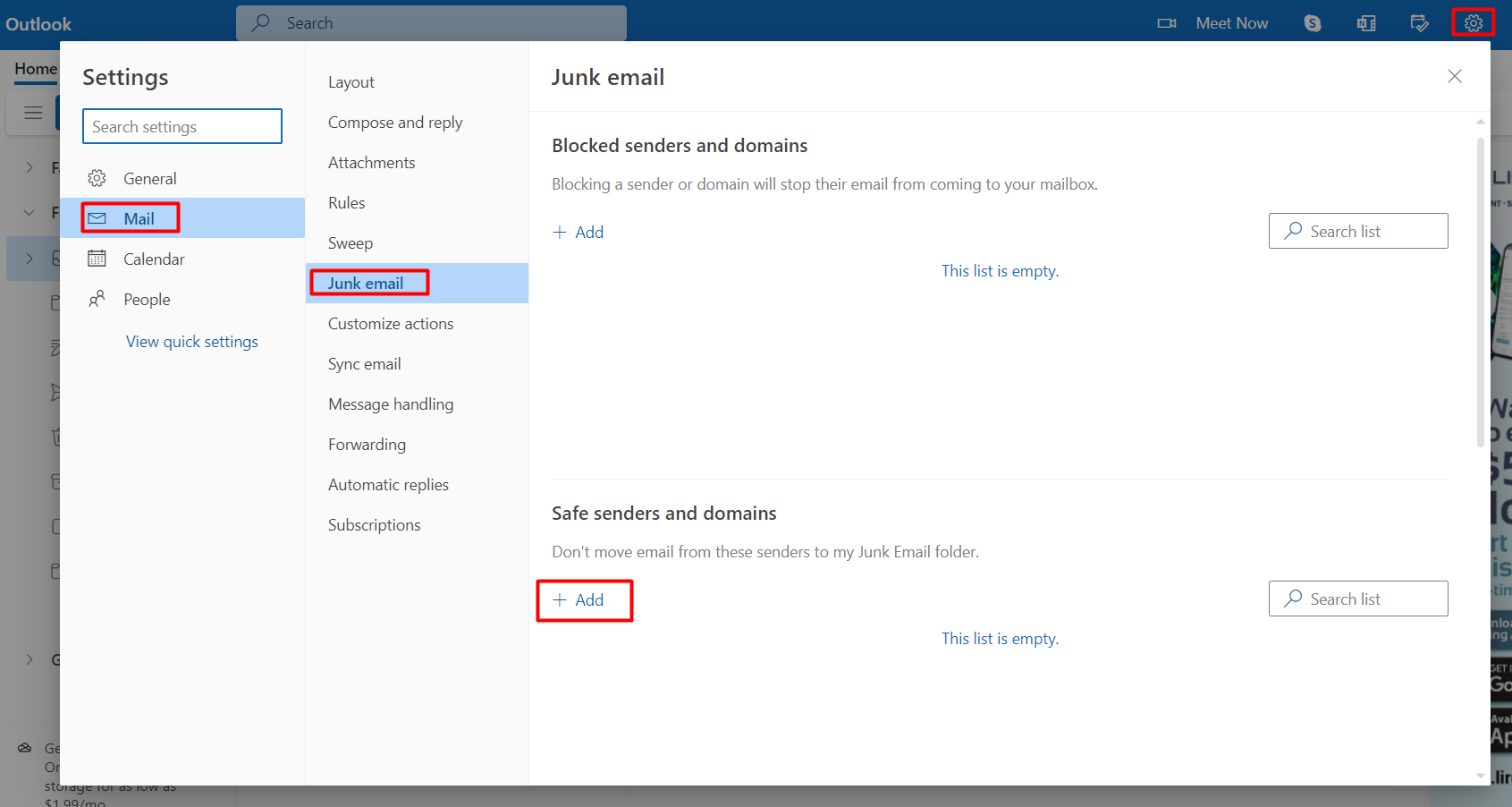Open Message handling settings
This screenshot has width=1512, height=807.
click(417, 404)
